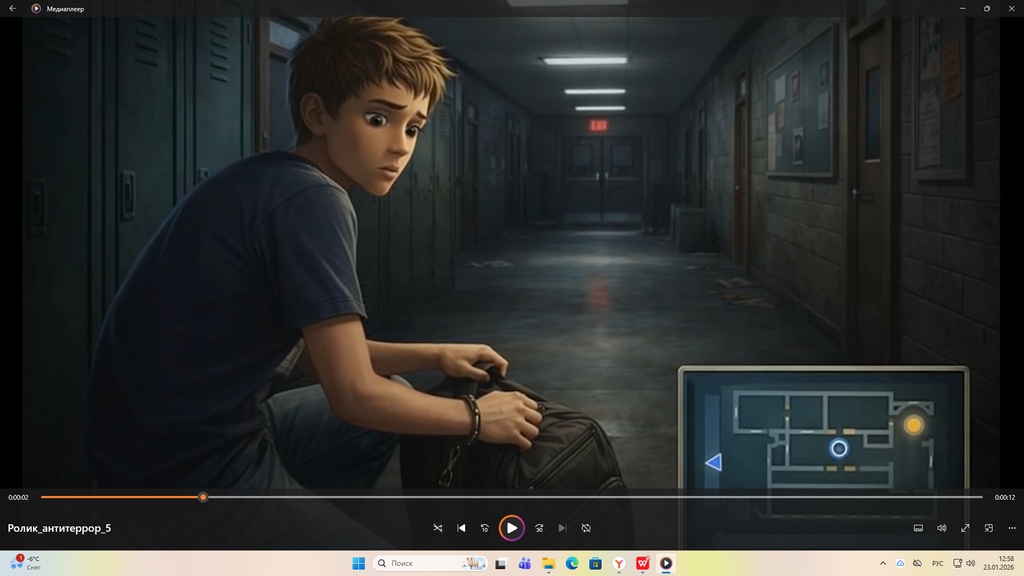The image size is (1024, 576).
Task: Toggle repeat mode
Action: (586, 528)
